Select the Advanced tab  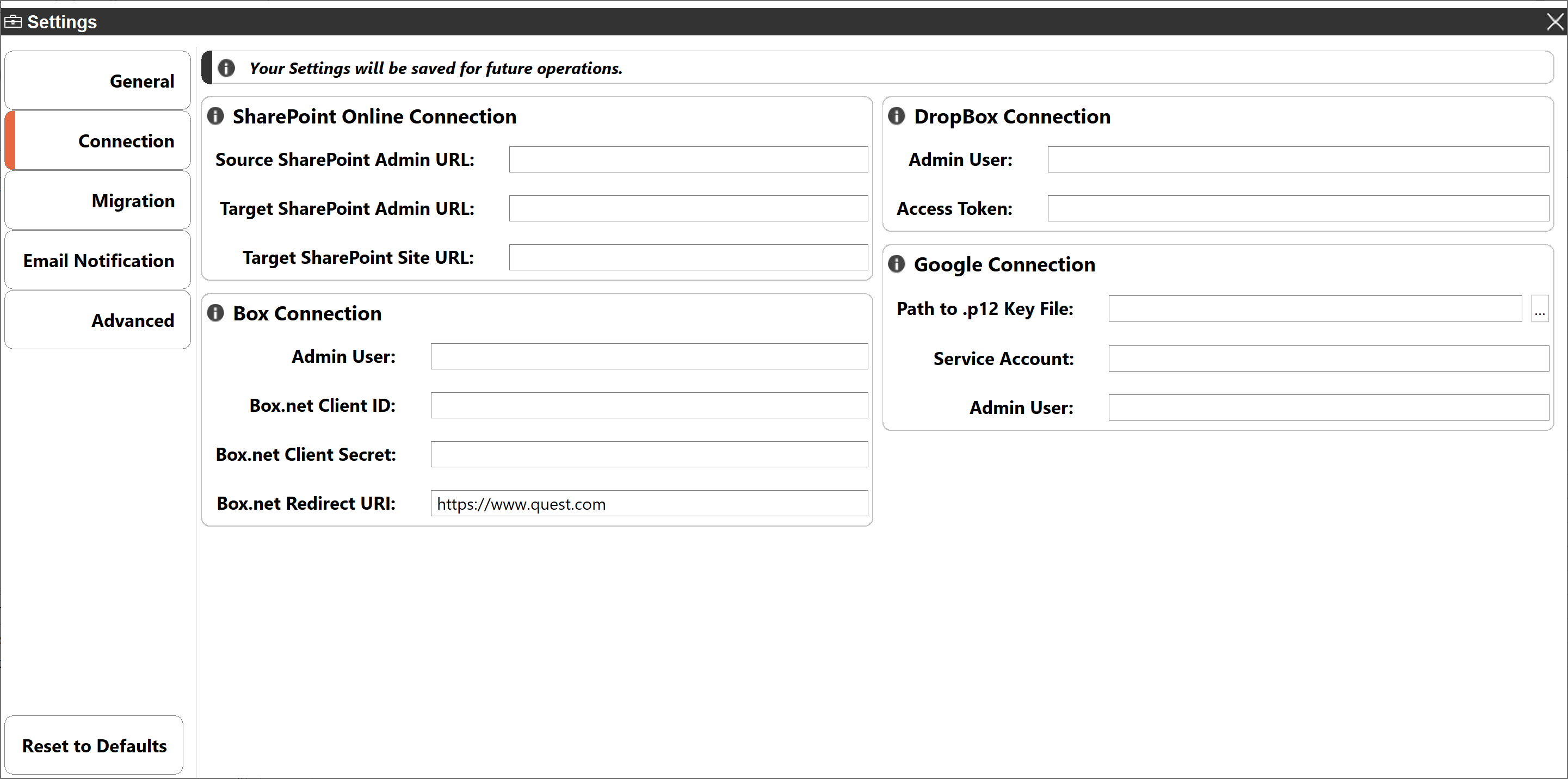point(97,319)
